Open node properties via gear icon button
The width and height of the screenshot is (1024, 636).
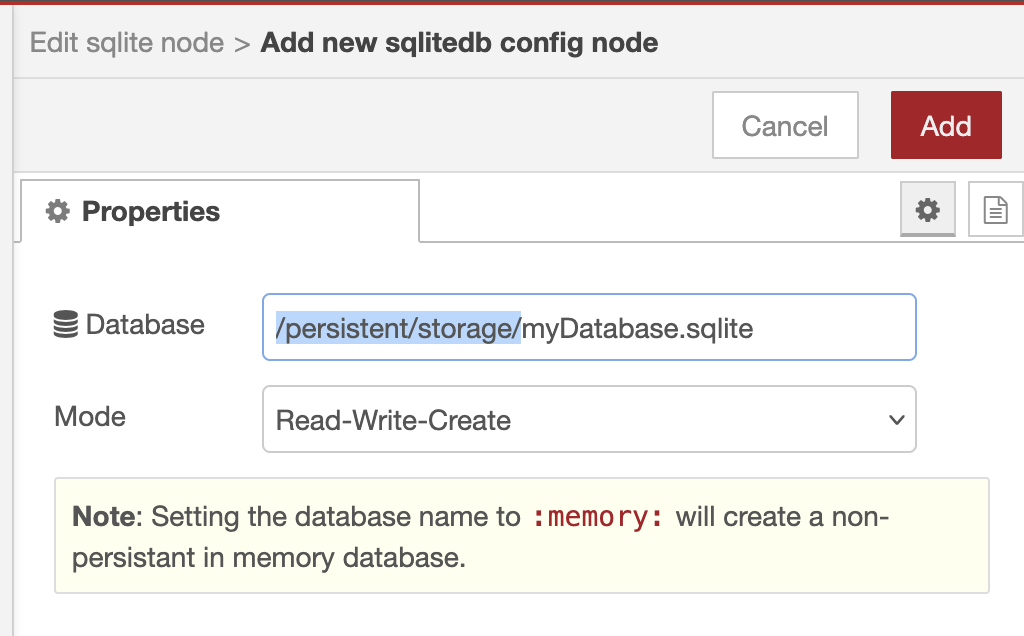pyautogui.click(x=928, y=210)
